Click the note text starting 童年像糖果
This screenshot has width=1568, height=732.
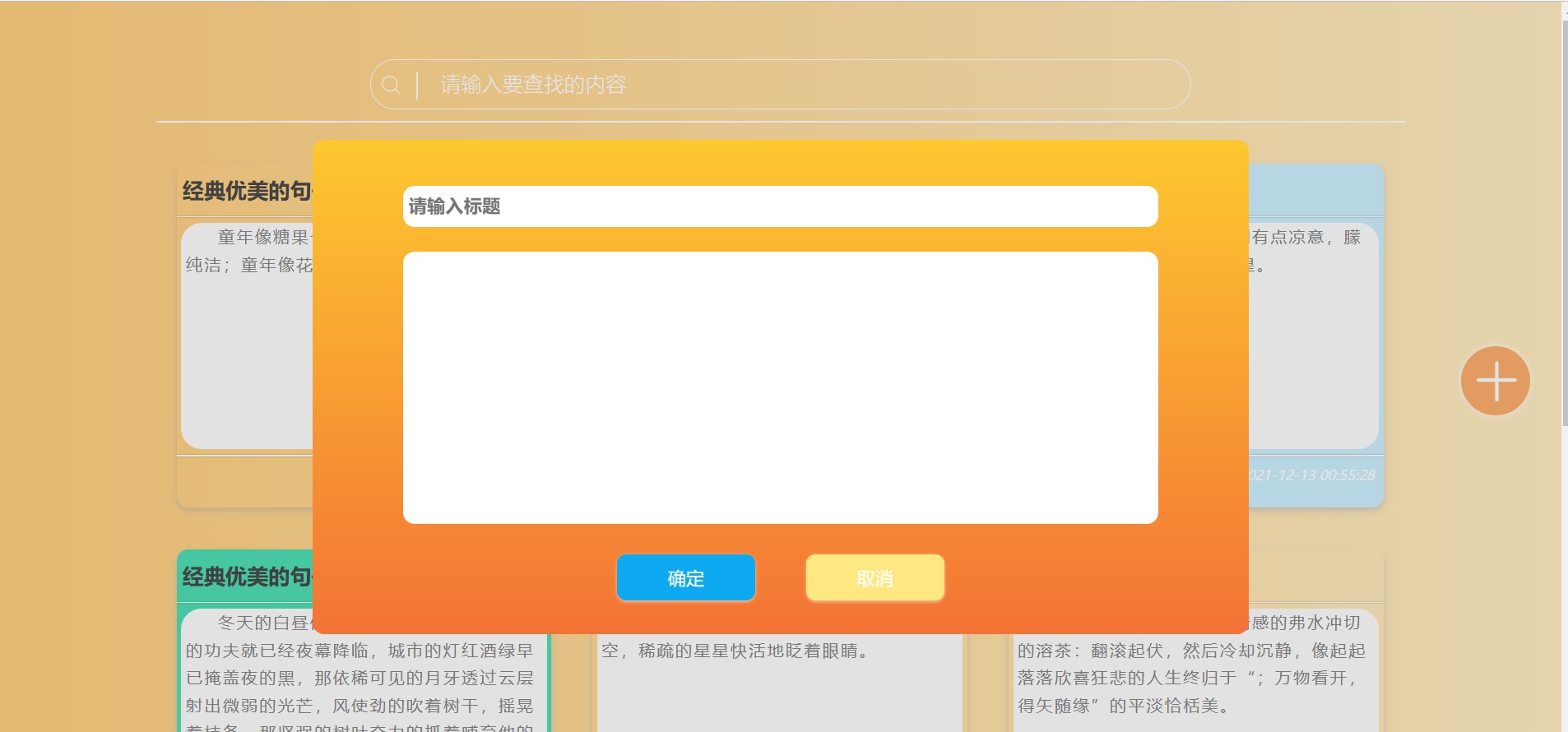click(263, 237)
